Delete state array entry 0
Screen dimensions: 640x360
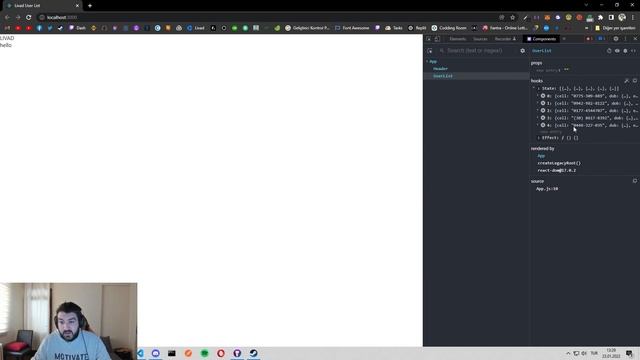click(543, 96)
